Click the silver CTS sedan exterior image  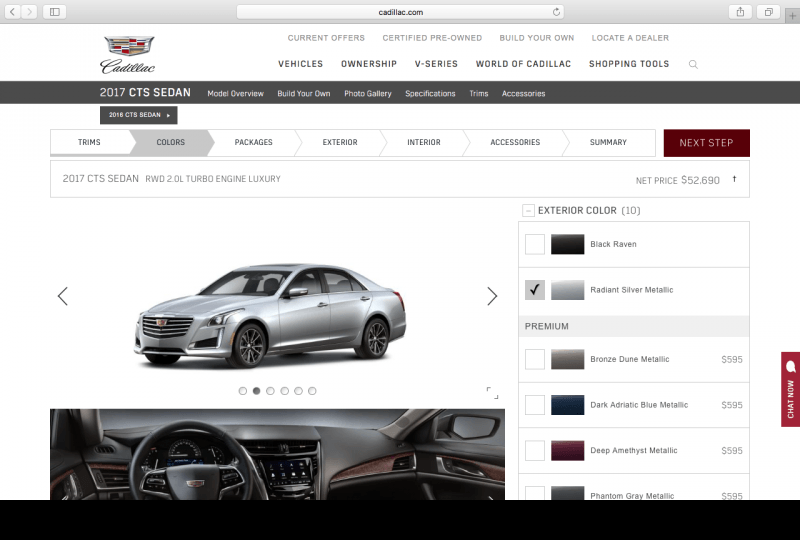point(270,315)
